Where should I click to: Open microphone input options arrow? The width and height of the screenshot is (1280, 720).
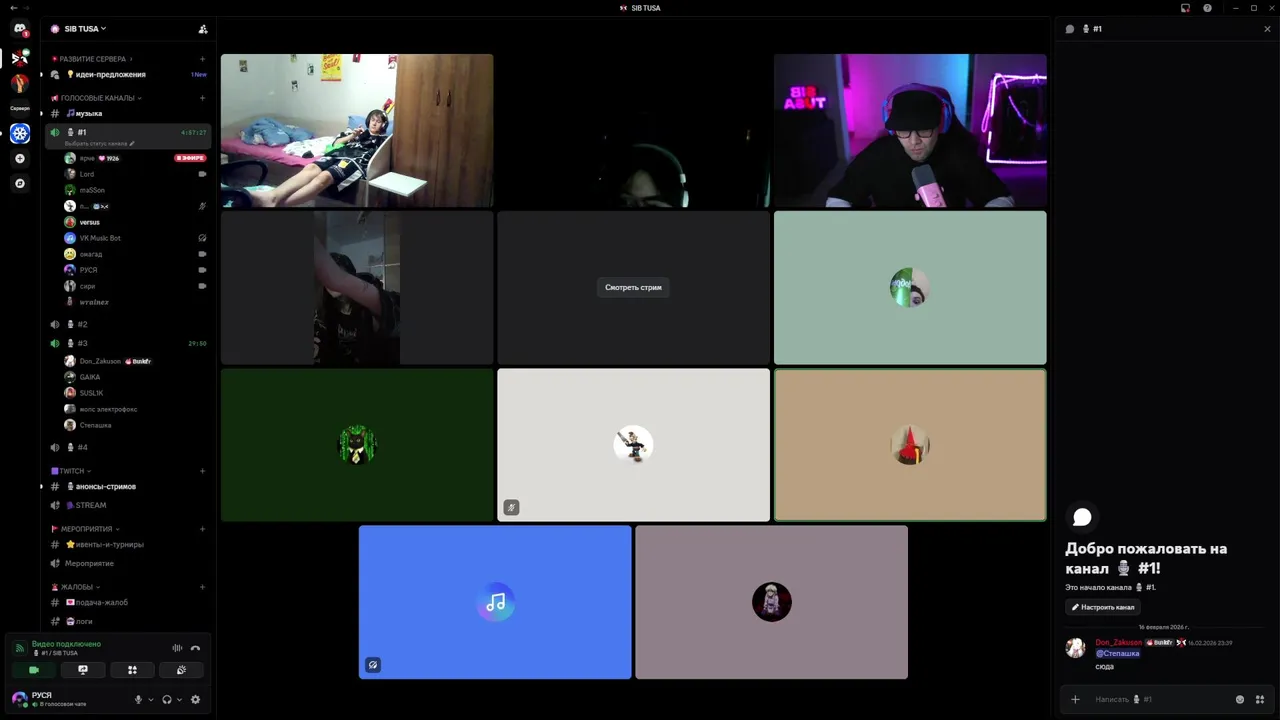pyautogui.click(x=151, y=699)
